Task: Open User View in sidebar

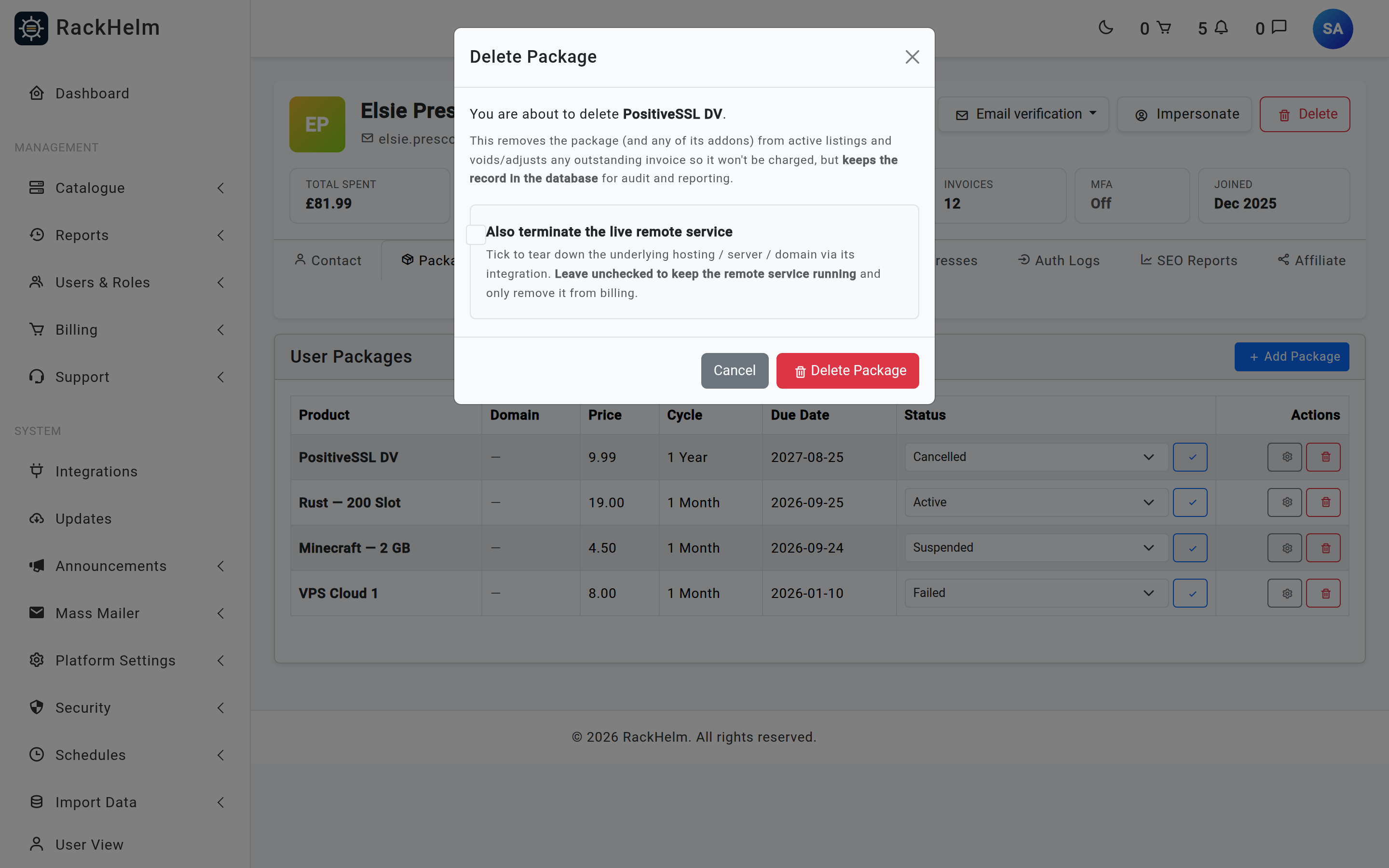Action: pos(125,844)
